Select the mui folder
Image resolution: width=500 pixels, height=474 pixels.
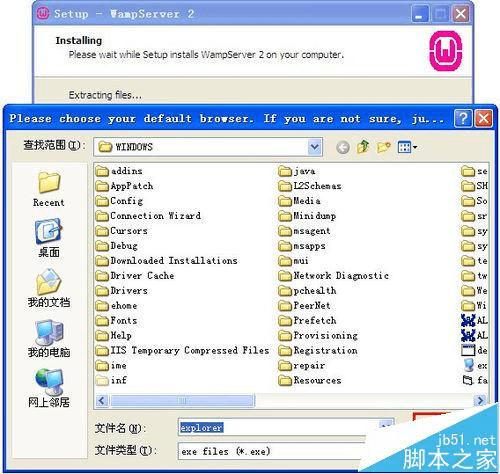coord(293,261)
